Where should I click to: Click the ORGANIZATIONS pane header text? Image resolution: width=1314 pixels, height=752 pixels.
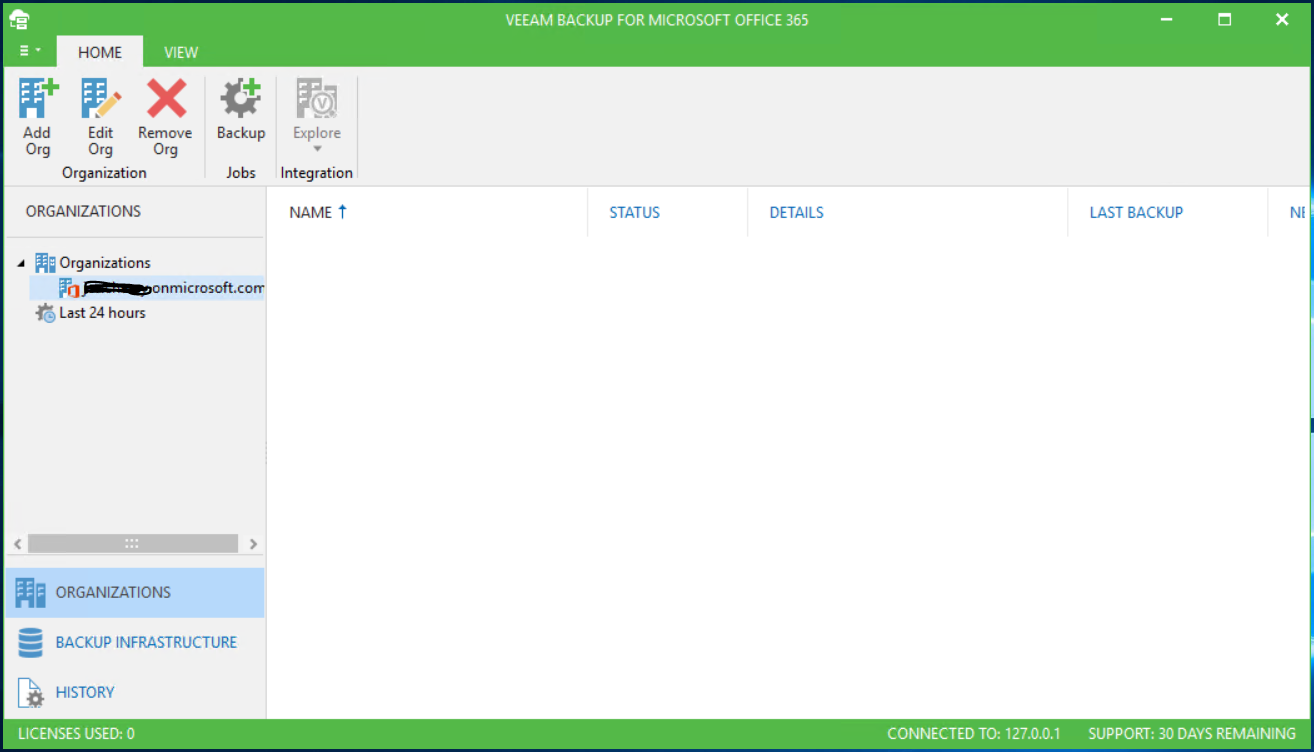click(83, 211)
